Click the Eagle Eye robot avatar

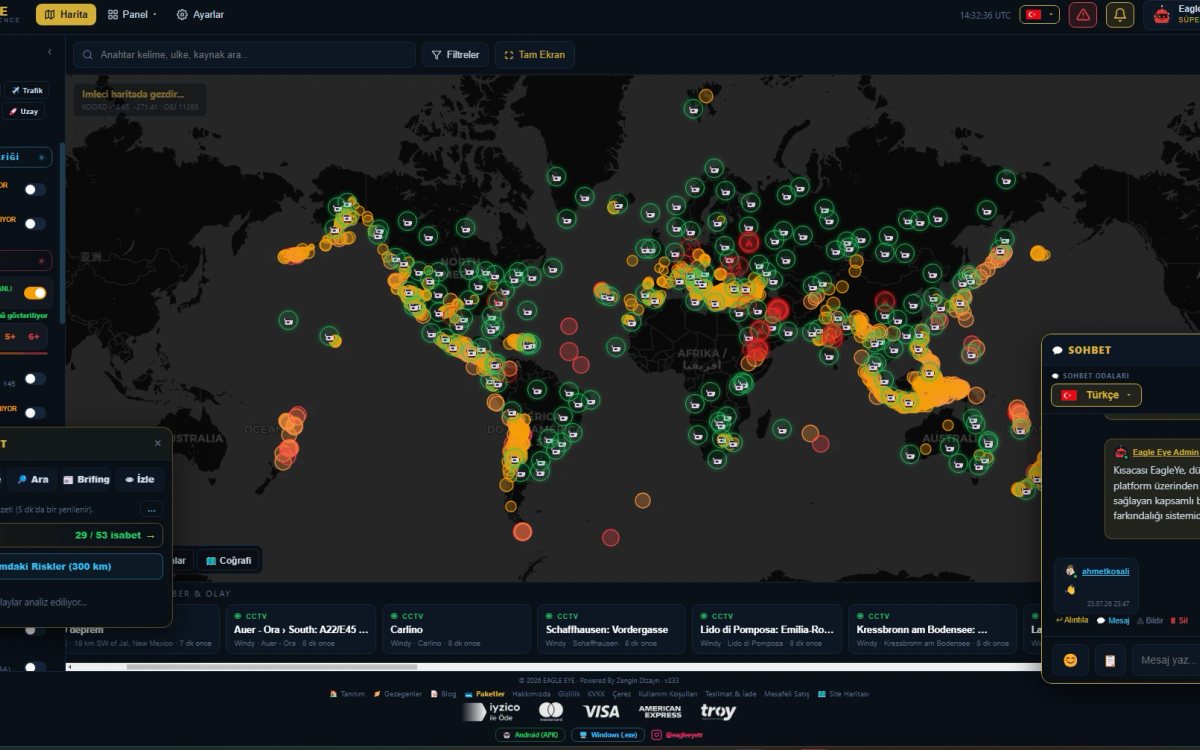pyautogui.click(x=1162, y=15)
